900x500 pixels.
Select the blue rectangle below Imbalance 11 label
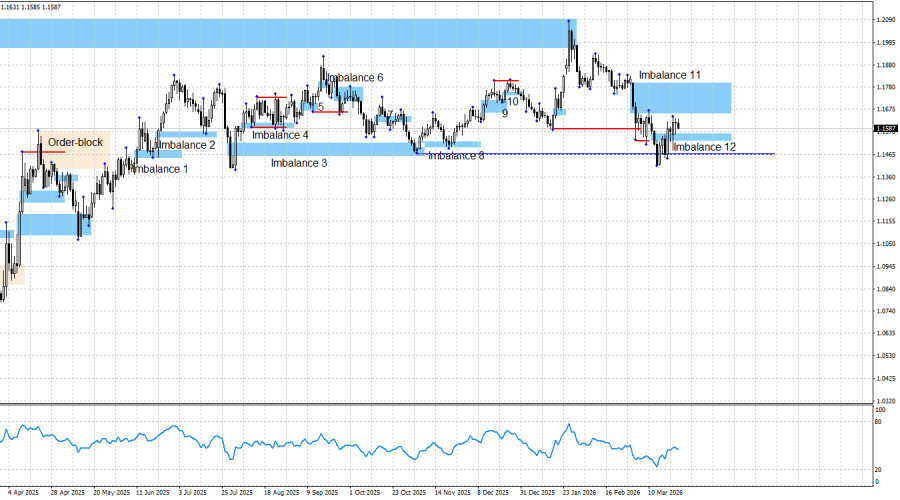[682, 98]
